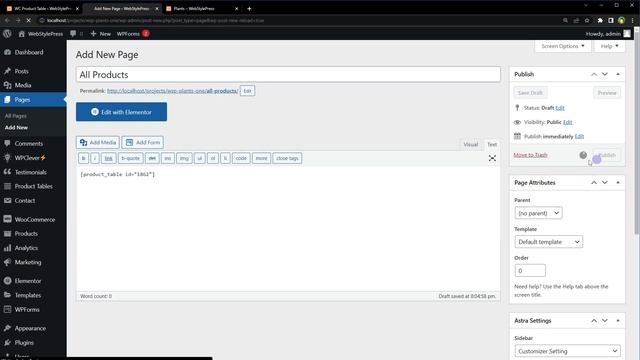This screenshot has width=640, height=360.
Task: Click Edit with Elementor button
Action: pyautogui.click(x=121, y=112)
